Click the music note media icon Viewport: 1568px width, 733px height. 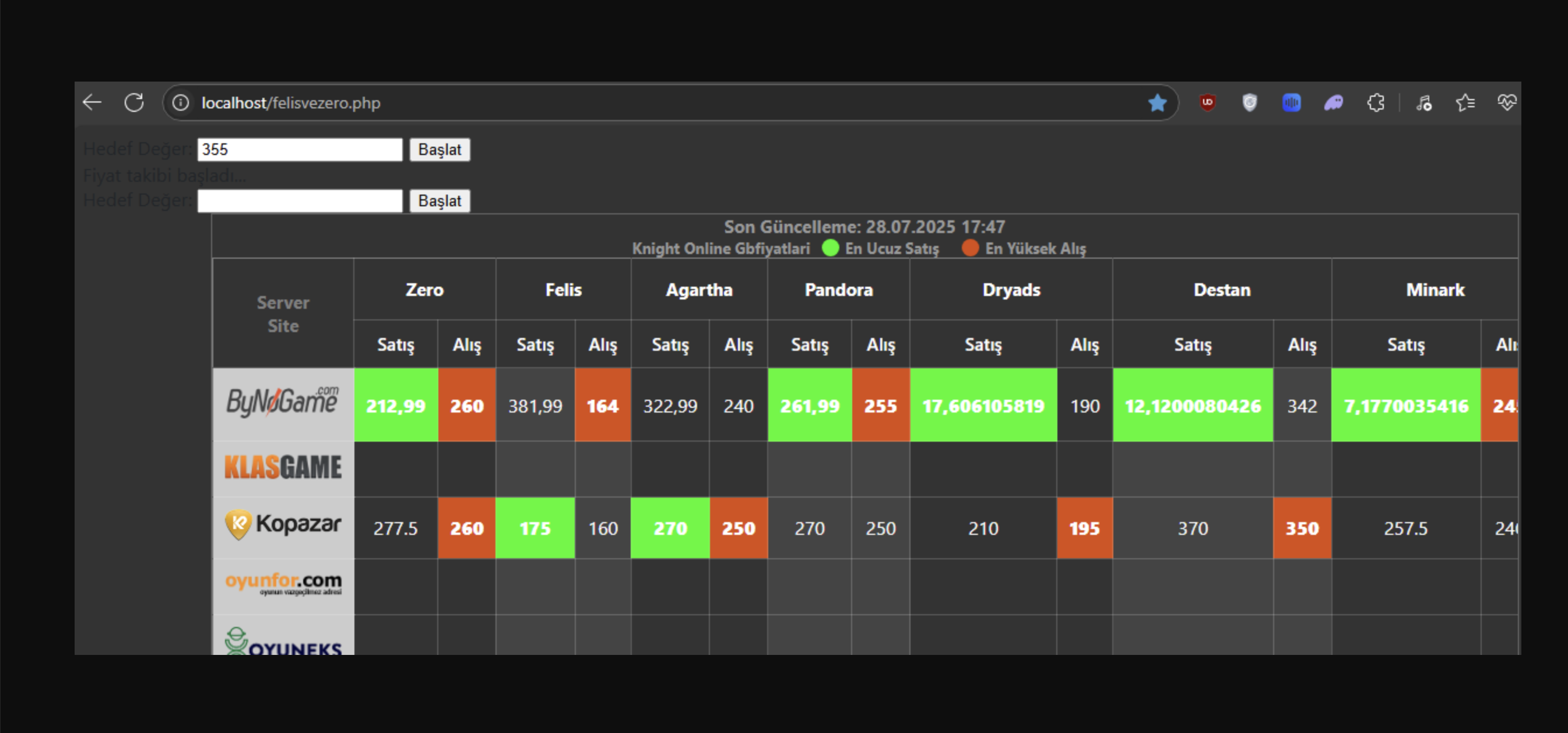[1424, 103]
